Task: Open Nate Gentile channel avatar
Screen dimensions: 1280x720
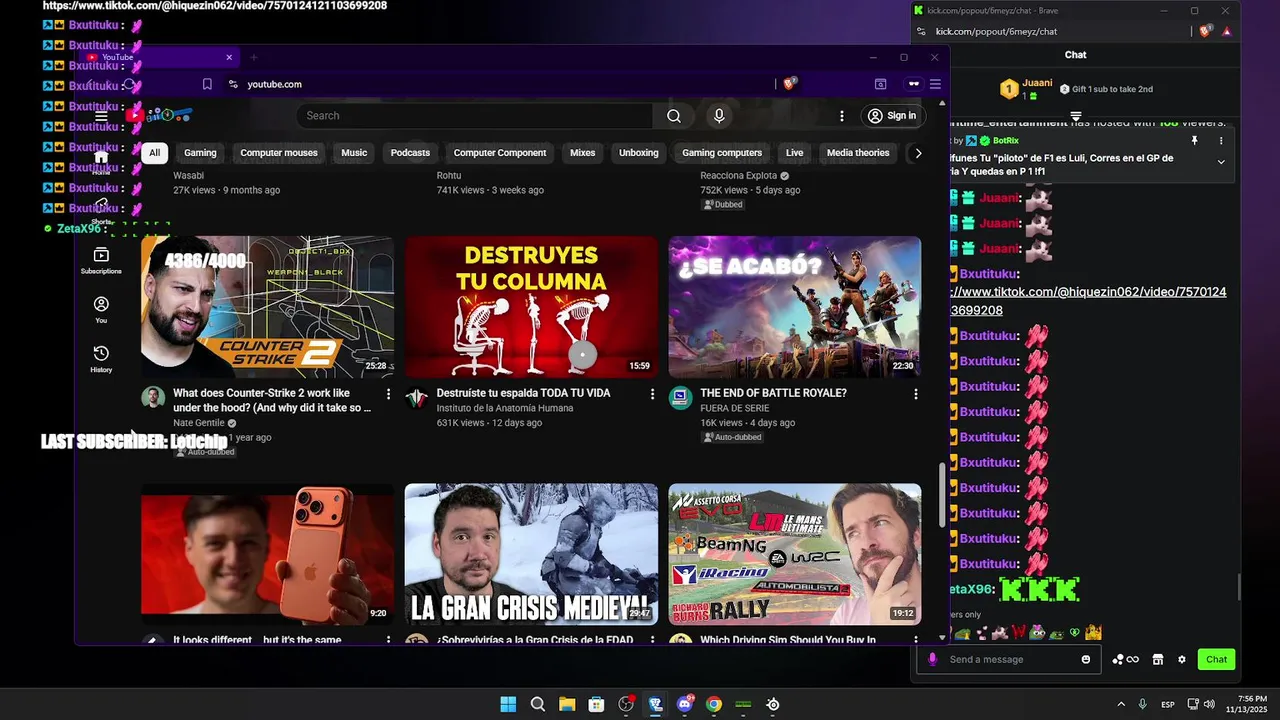Action: click(153, 398)
